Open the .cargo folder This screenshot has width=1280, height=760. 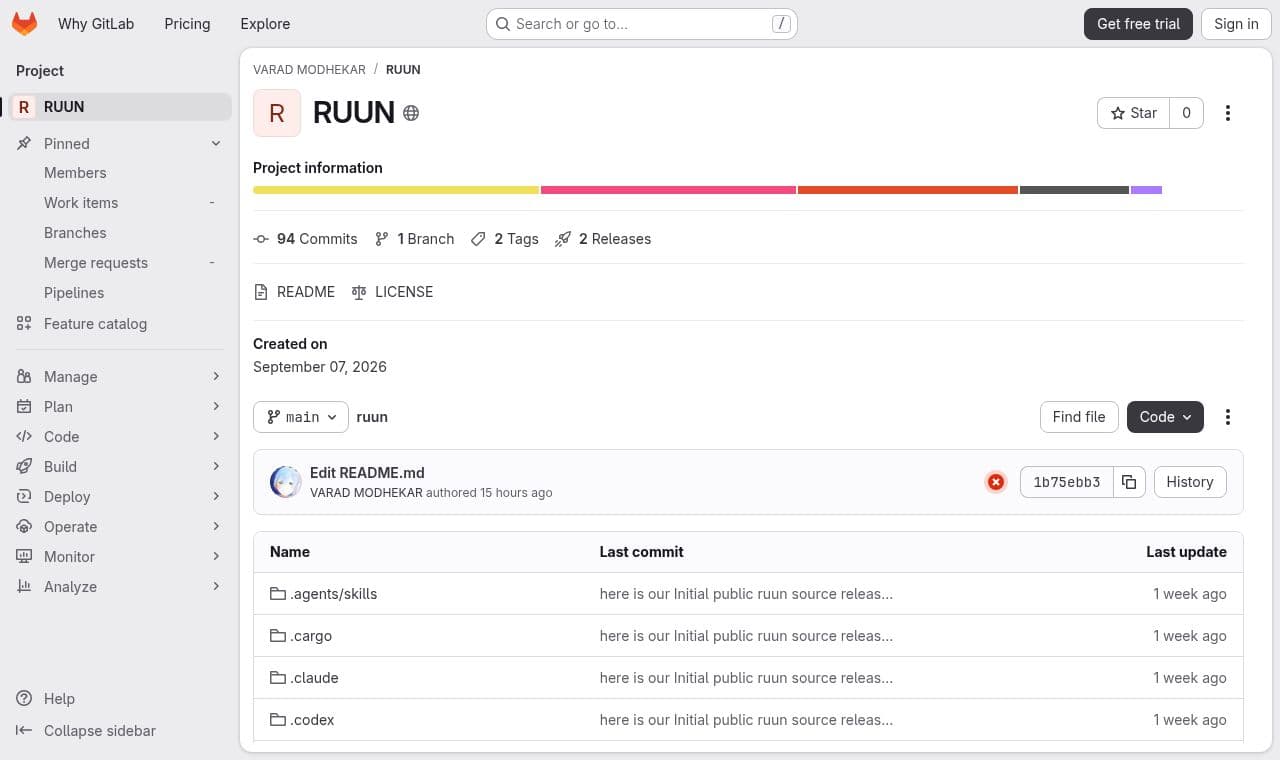(311, 636)
